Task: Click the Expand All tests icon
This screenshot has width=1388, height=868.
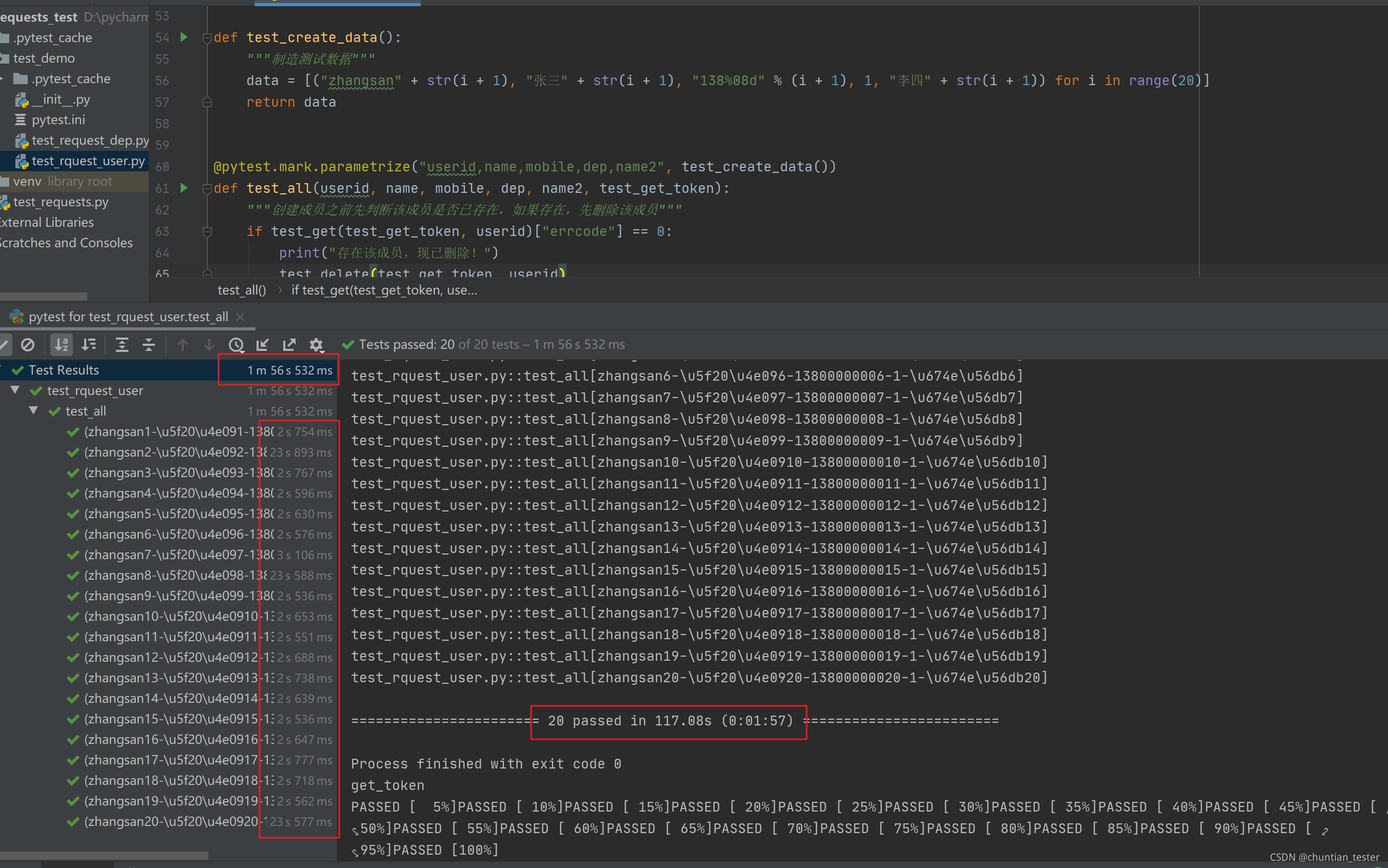Action: click(122, 344)
